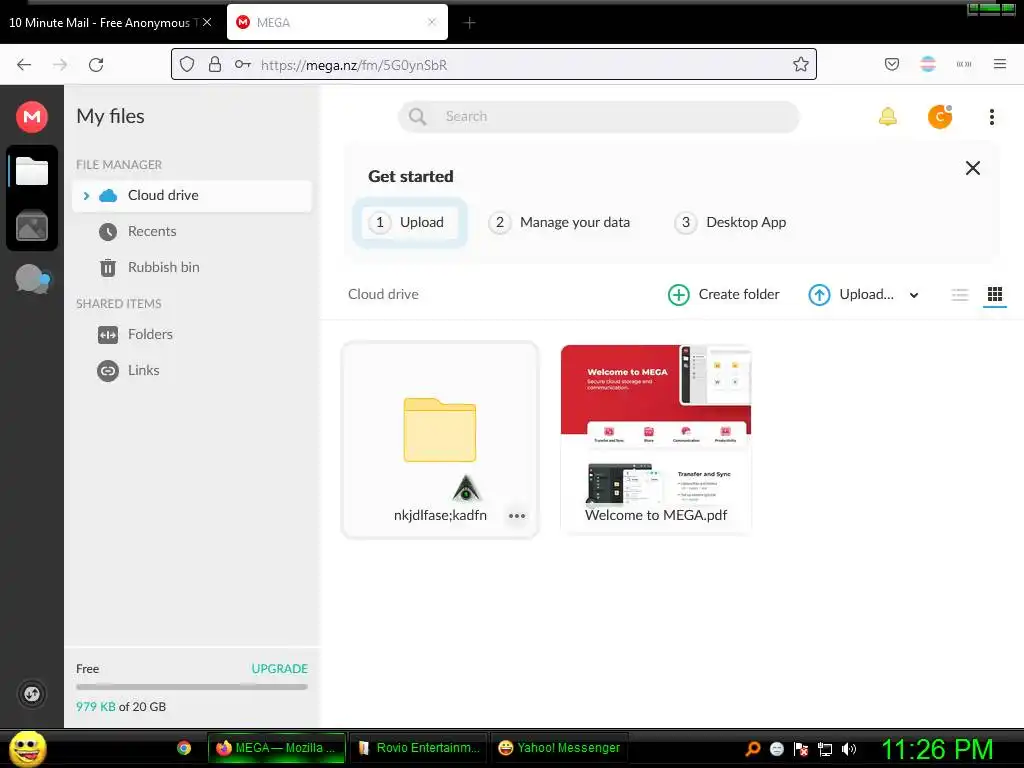
Task: Open Firefox hamburger menu
Action: tap(1000, 65)
